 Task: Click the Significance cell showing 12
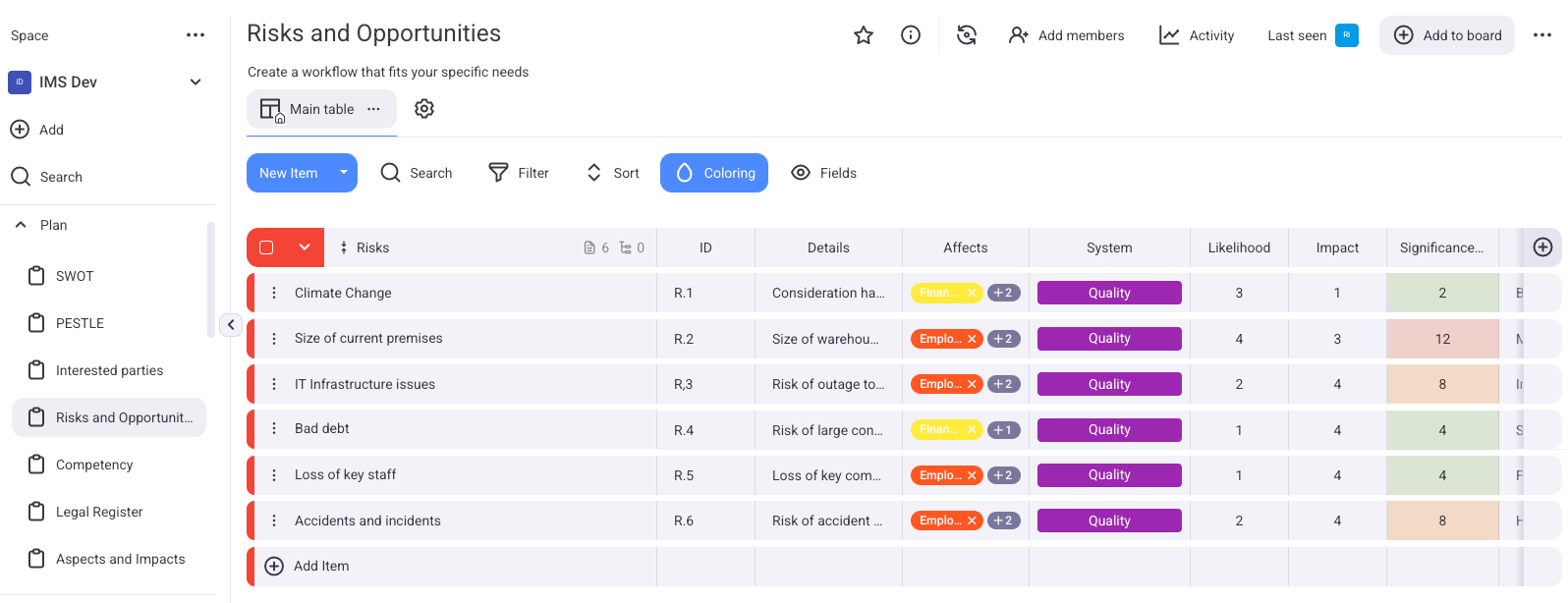click(1442, 339)
